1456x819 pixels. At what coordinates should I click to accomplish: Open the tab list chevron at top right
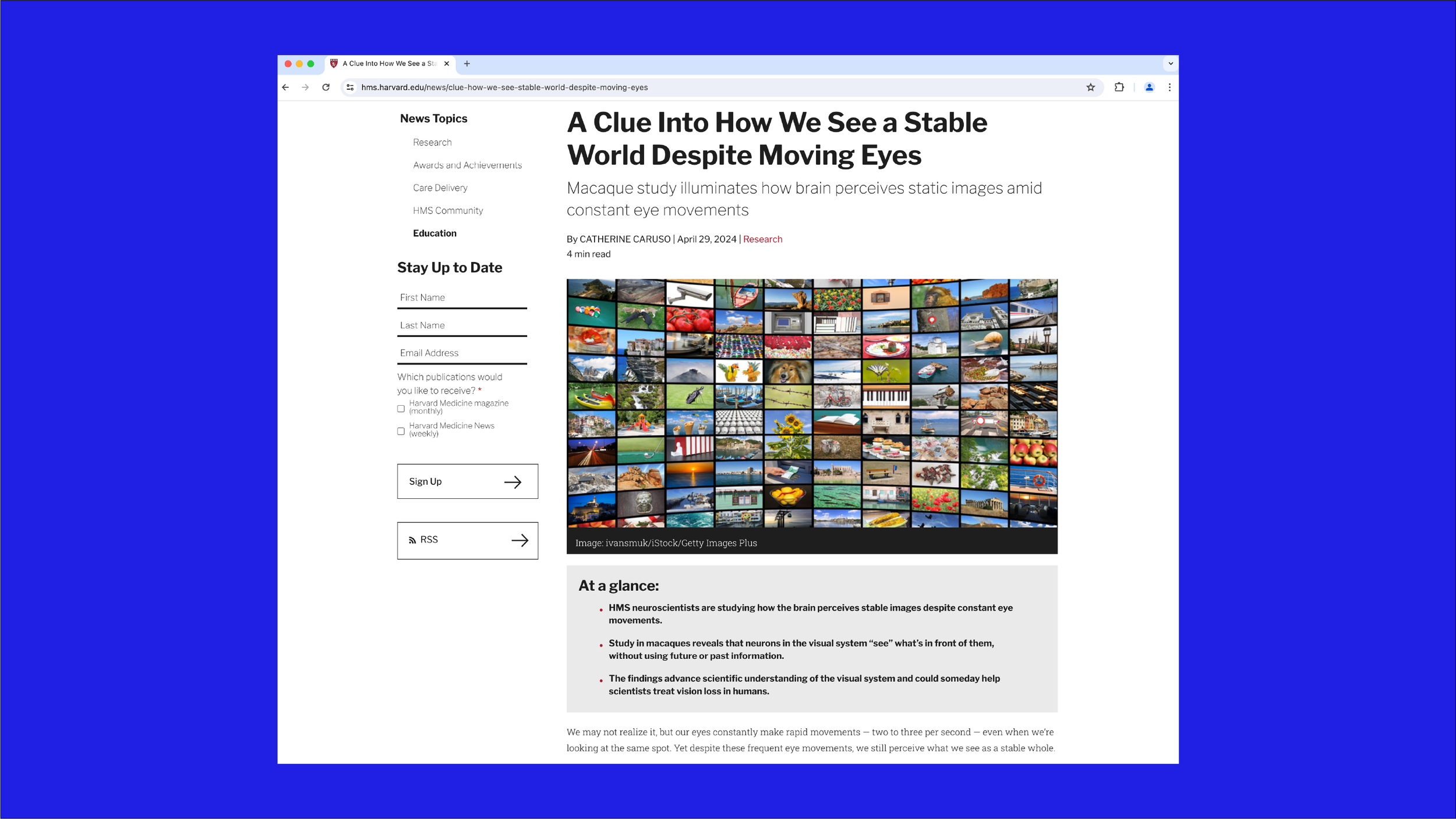coord(1169,63)
